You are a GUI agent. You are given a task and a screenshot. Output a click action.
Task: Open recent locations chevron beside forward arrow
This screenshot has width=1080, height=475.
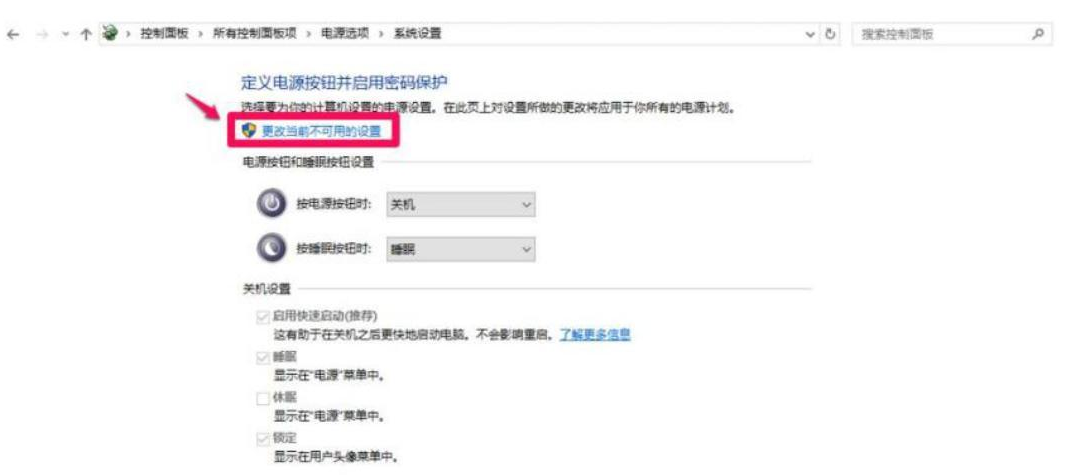pyautogui.click(x=65, y=34)
